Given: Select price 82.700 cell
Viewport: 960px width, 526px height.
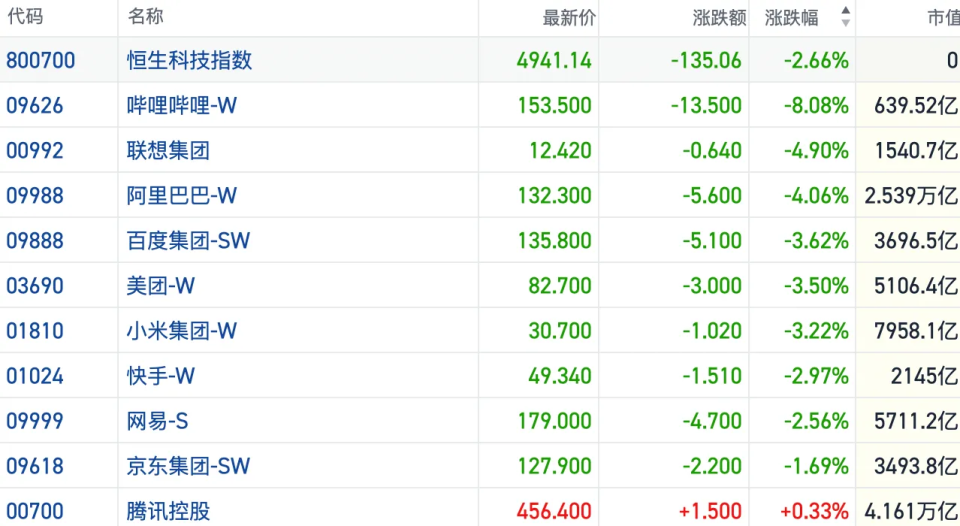Looking at the screenshot, I should tap(560, 286).
